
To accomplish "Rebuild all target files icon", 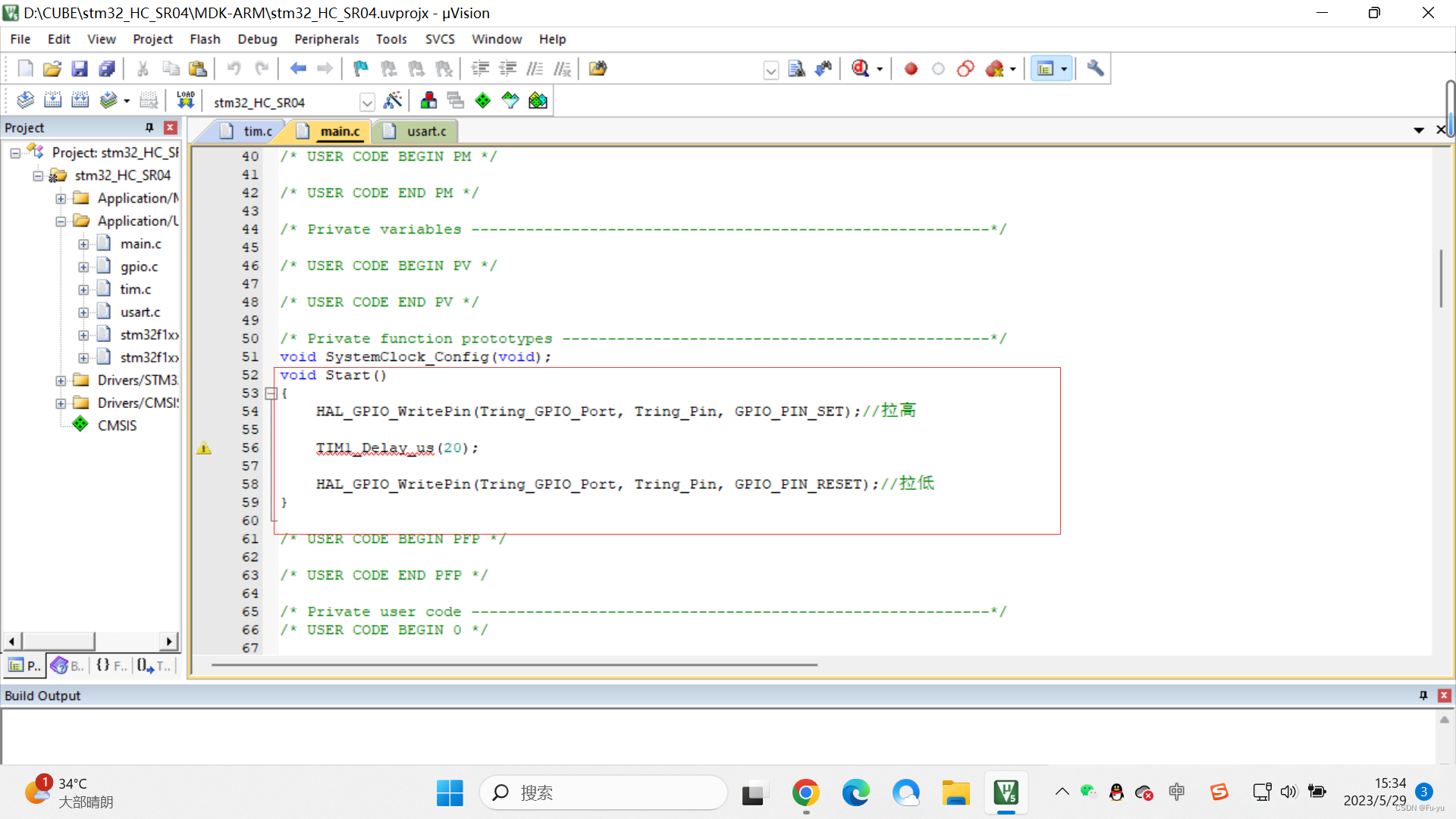I will tap(80, 100).
